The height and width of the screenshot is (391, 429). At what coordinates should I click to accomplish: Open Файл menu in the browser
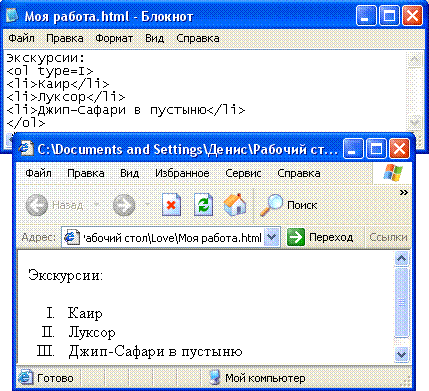(38, 173)
